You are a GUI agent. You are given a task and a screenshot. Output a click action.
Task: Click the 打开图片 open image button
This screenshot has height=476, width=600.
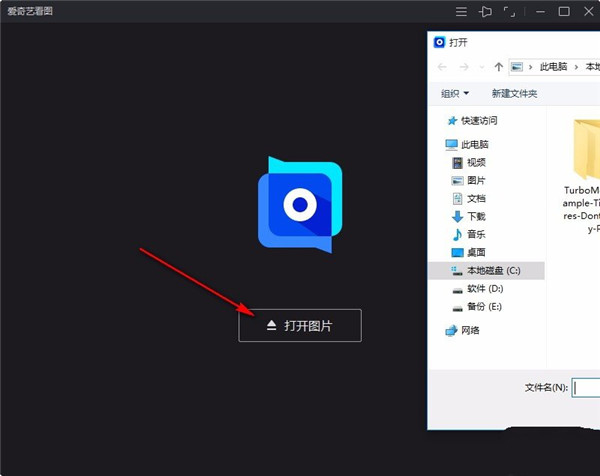(x=299, y=326)
